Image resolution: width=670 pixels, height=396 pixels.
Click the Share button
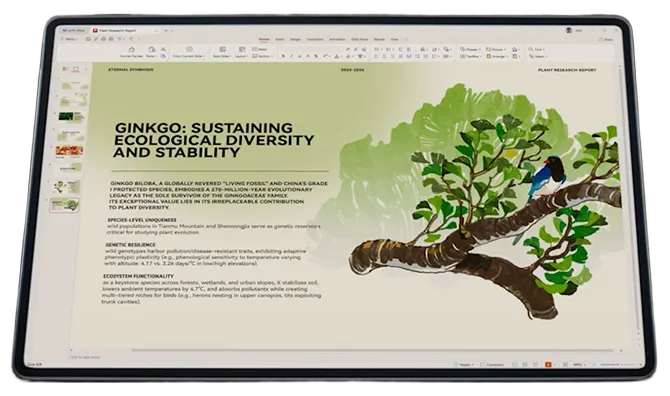click(x=605, y=40)
